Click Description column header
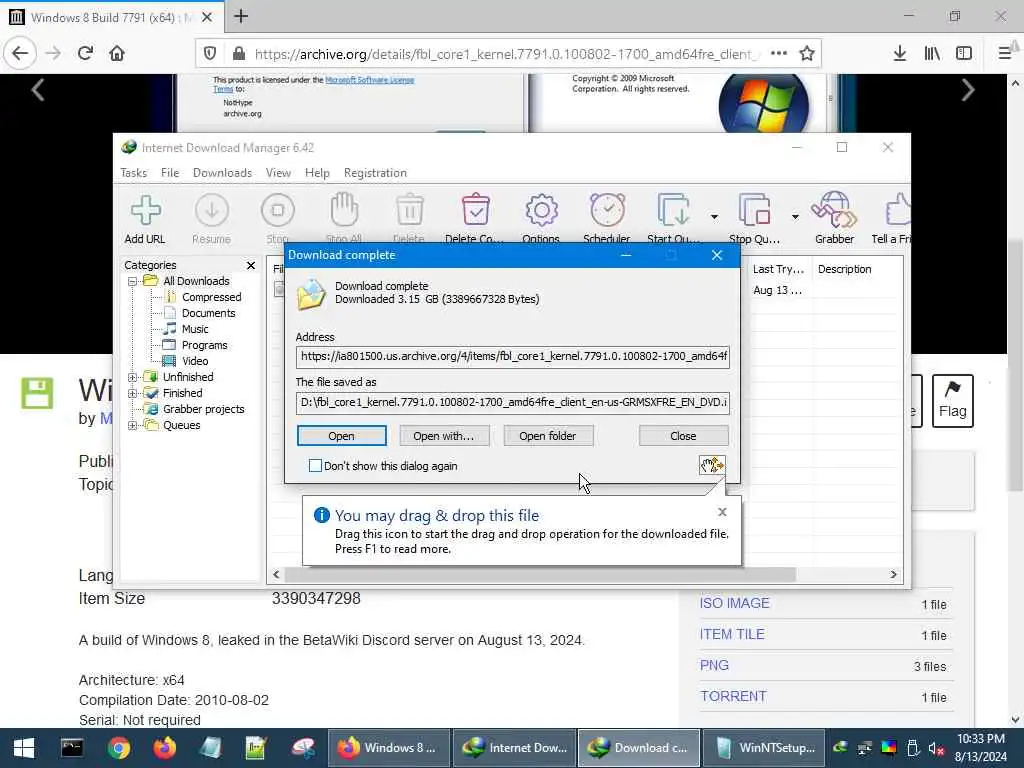The width and height of the screenshot is (1024, 768). click(844, 269)
